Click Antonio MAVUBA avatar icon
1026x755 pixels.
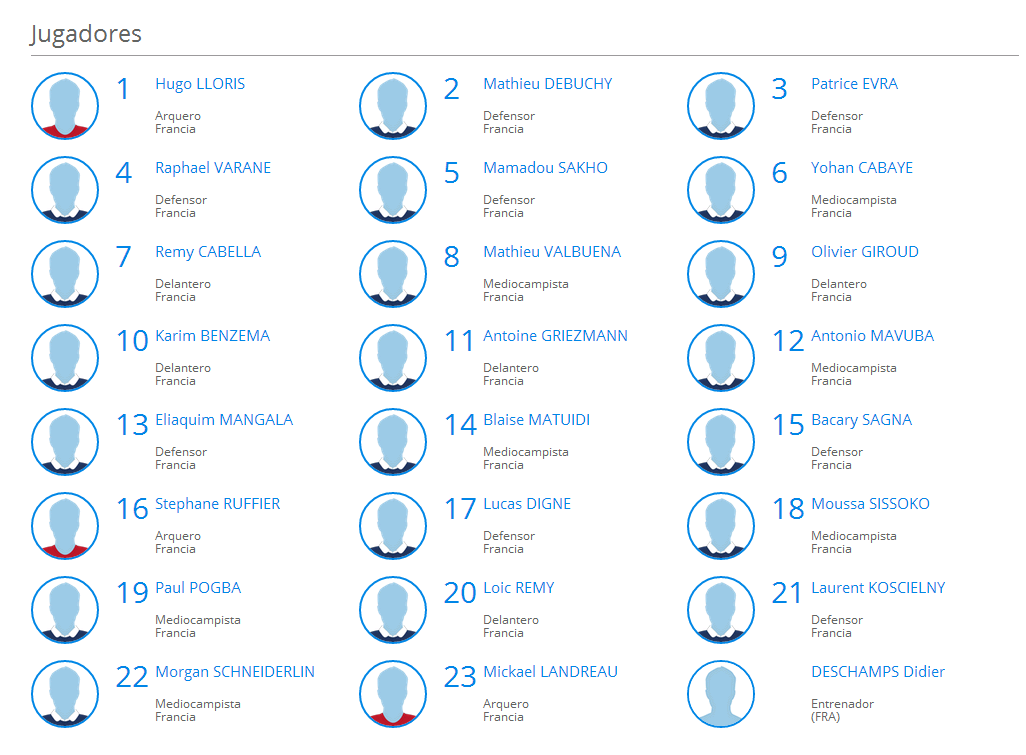721,358
